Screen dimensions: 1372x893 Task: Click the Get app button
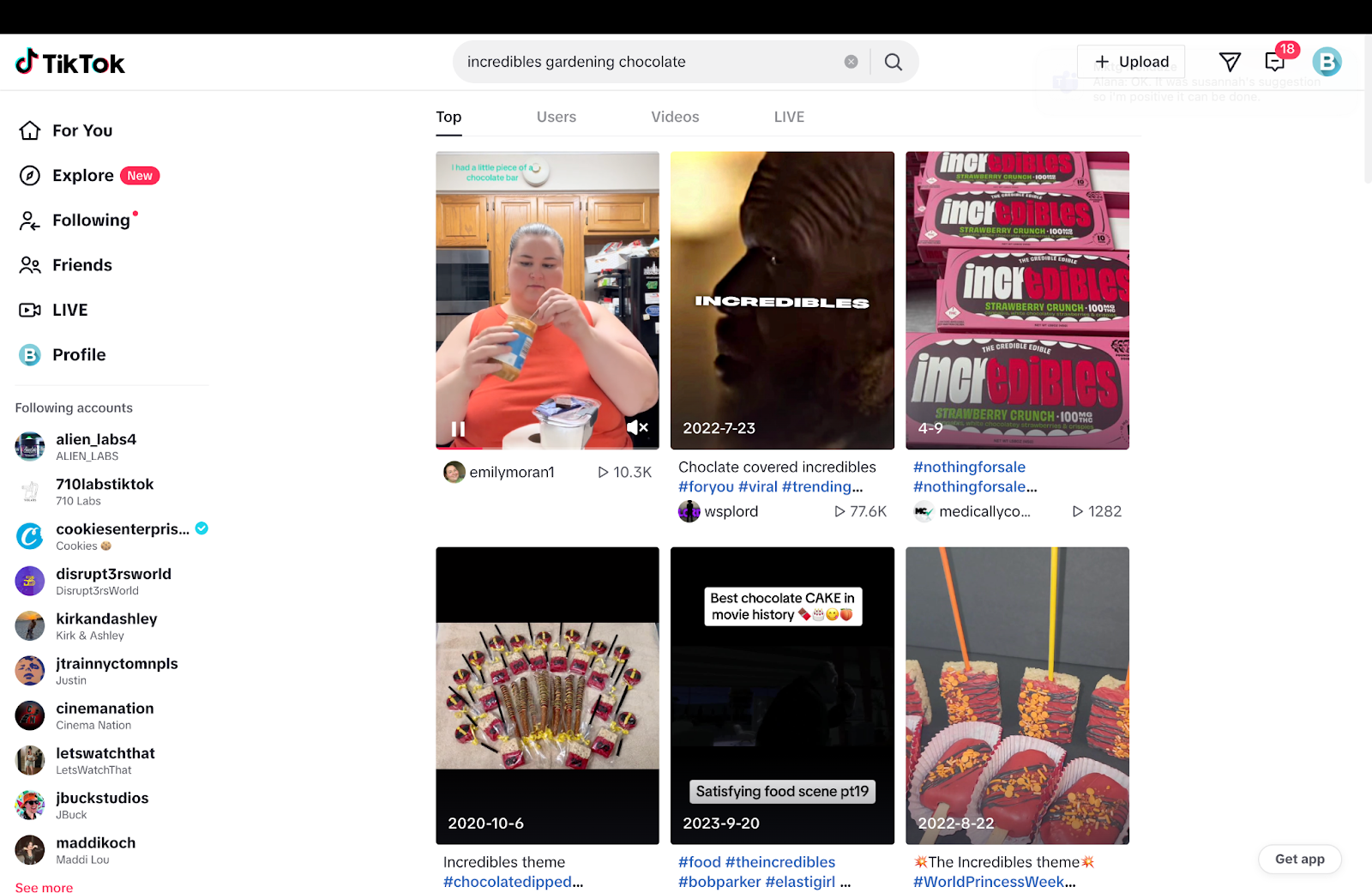click(1299, 859)
